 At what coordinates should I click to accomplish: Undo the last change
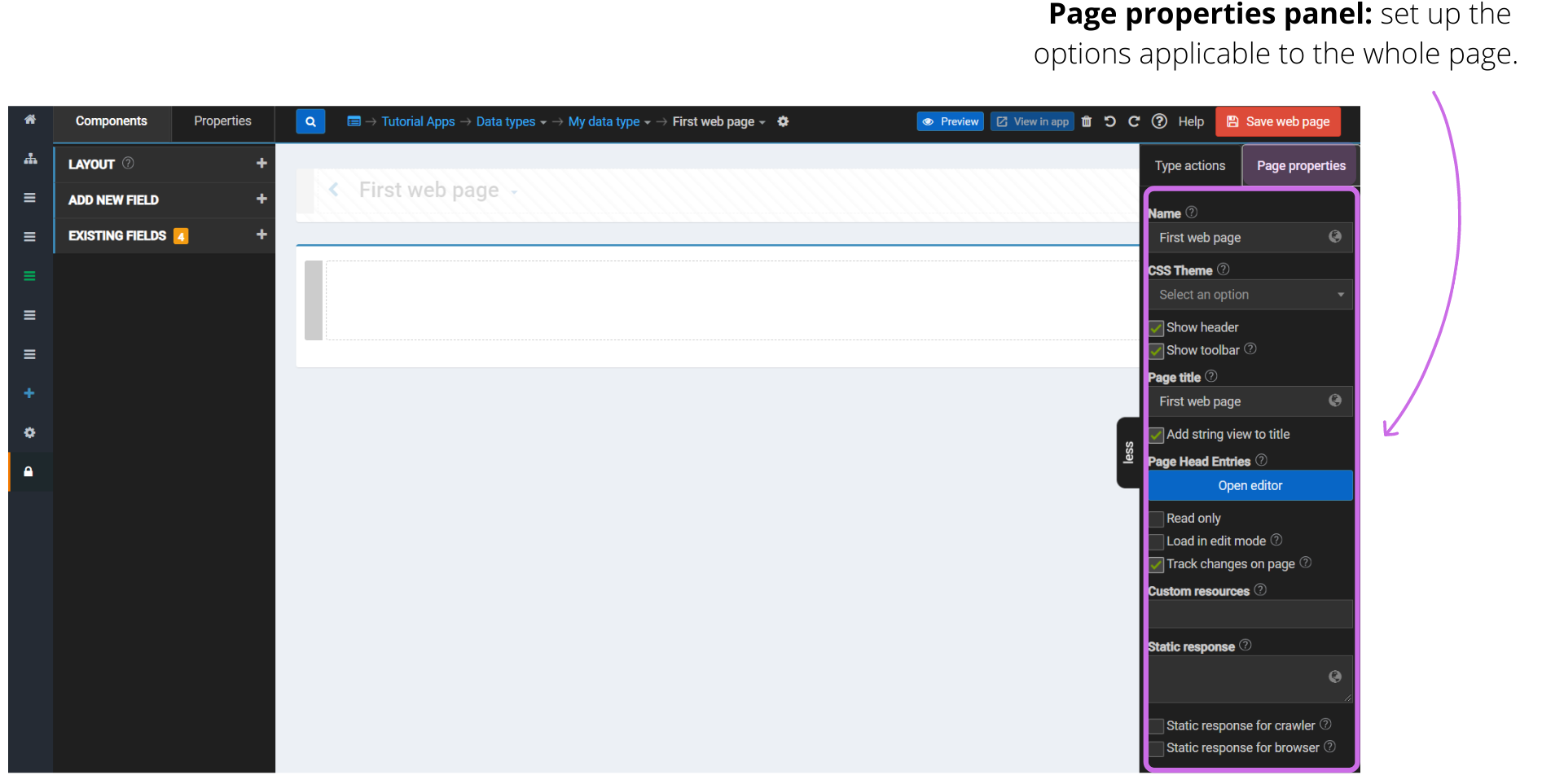tap(1109, 121)
